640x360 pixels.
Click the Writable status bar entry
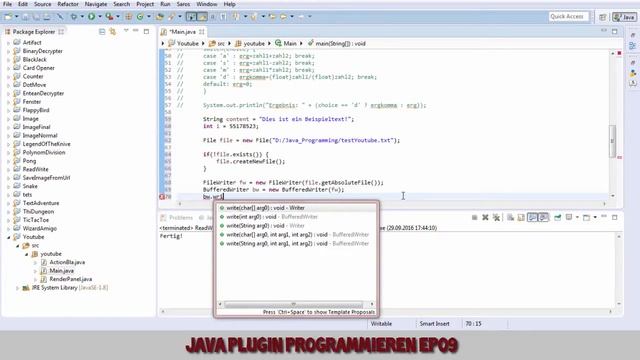[381, 324]
